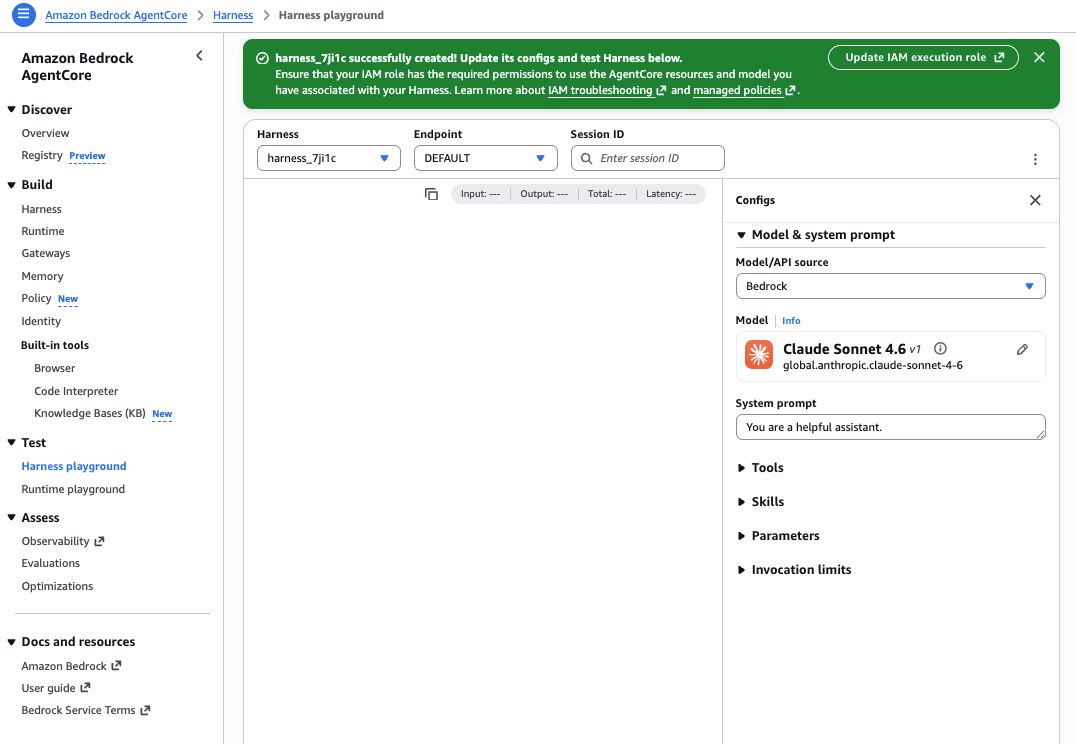Select Harness playground in sidebar
Screen dimensions: 1076x744
pyautogui.click(x=74, y=466)
